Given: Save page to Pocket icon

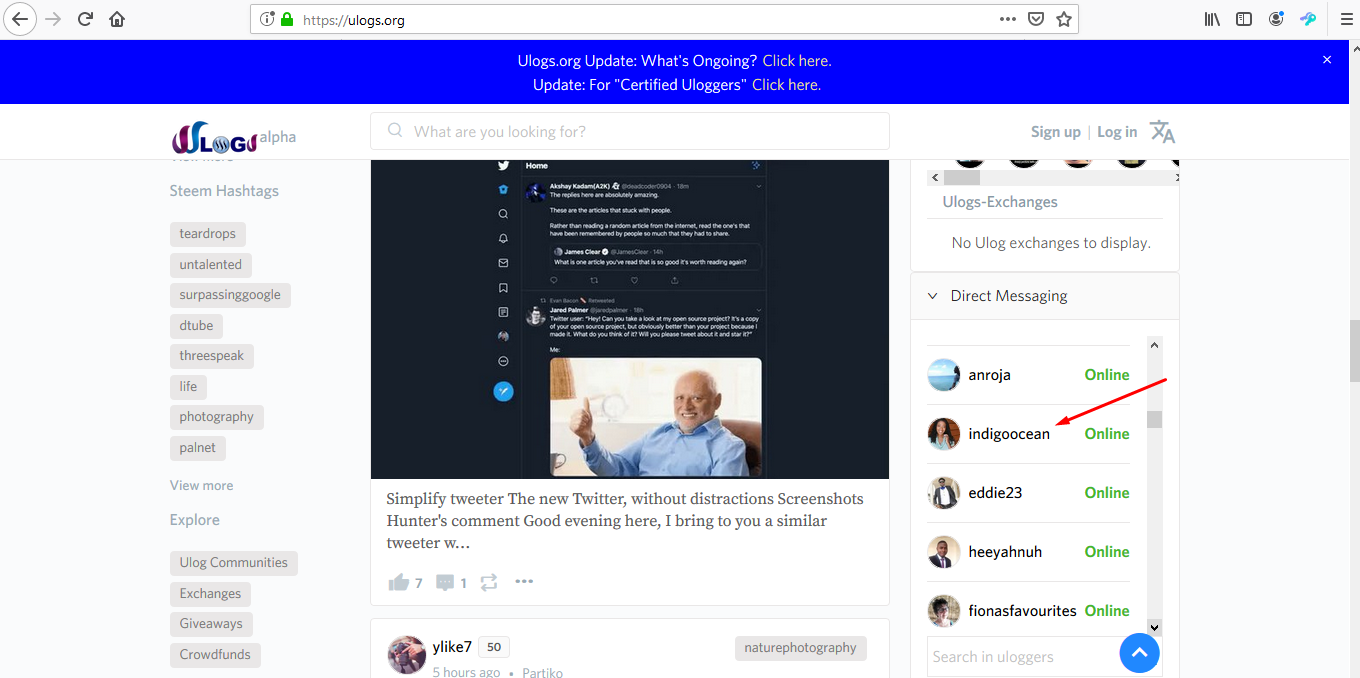Looking at the screenshot, I should coord(1037,19).
